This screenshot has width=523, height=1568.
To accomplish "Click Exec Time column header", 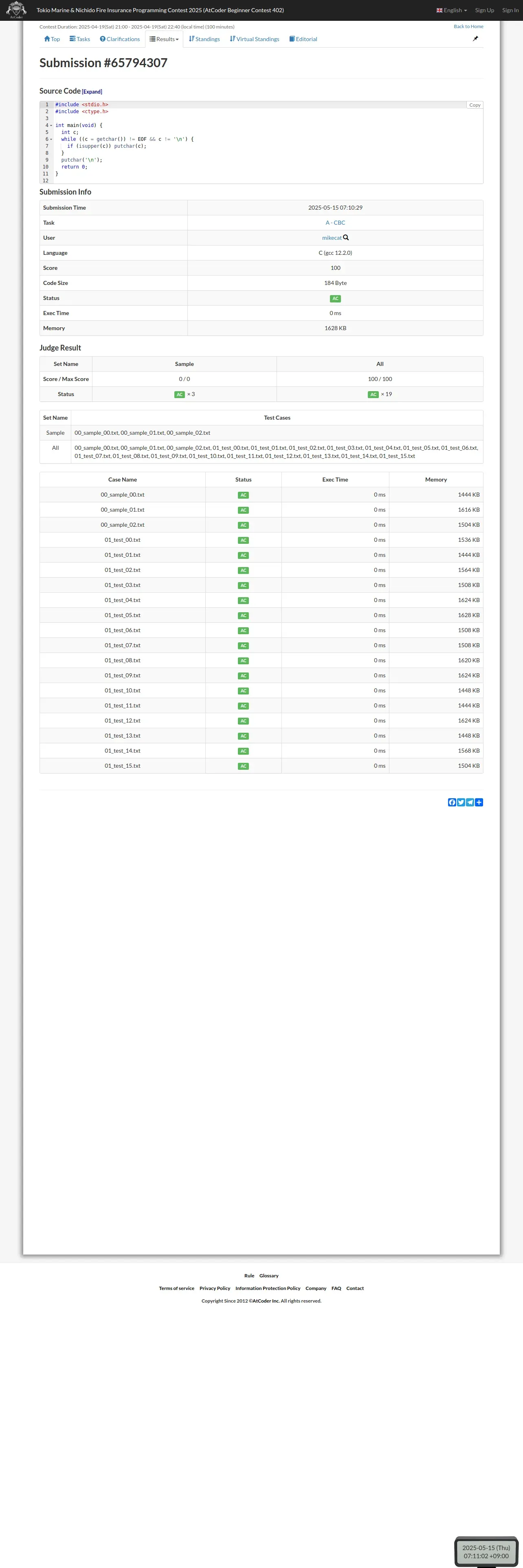I will [x=335, y=480].
